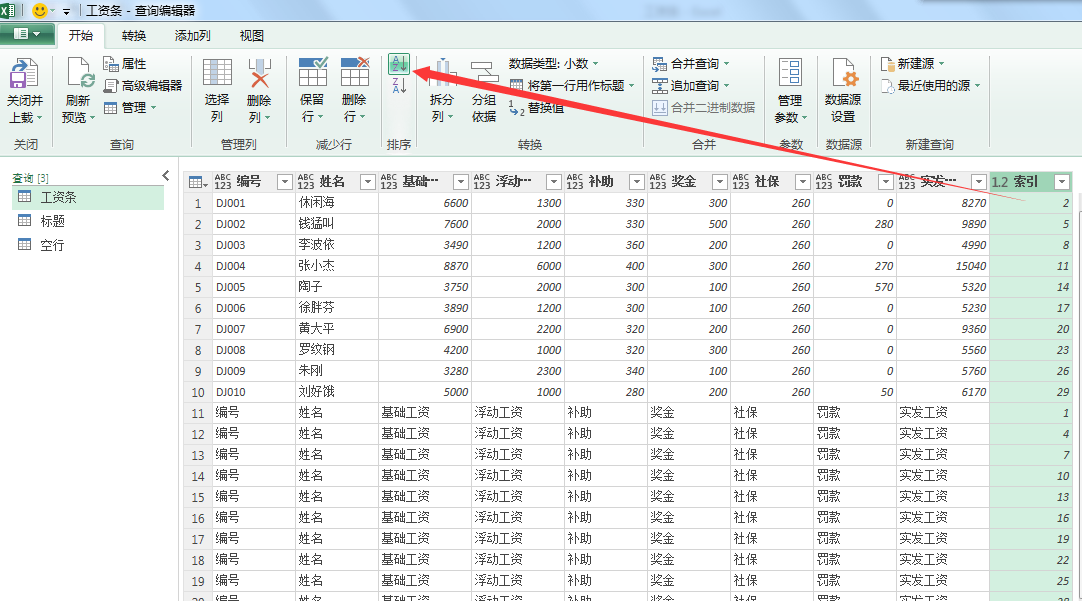The image size is (1082, 601).
Task: Click the Manage Parameters (管理参数) icon
Action: (790, 73)
